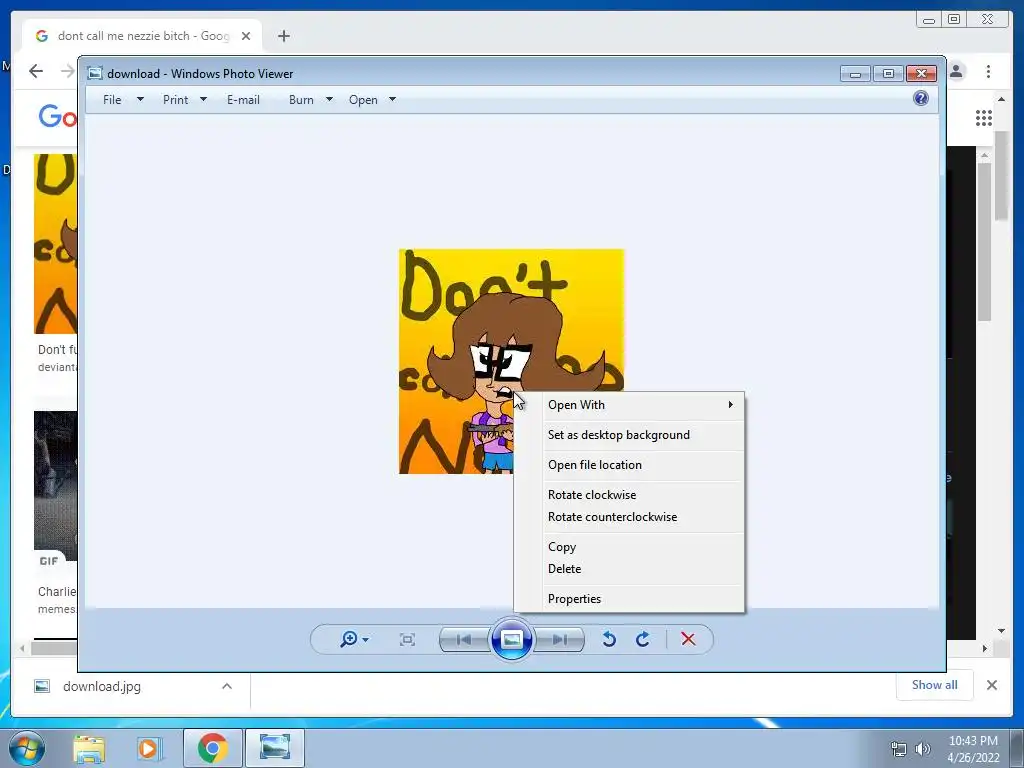The width and height of the screenshot is (1024, 768).
Task: Go to previous photo
Action: point(464,639)
